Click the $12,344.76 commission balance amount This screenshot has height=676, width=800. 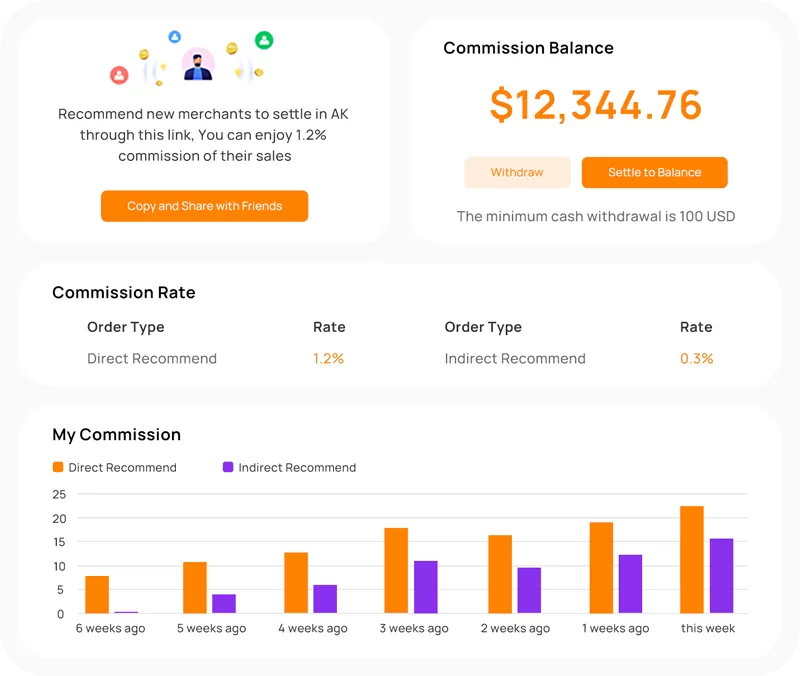(x=595, y=105)
